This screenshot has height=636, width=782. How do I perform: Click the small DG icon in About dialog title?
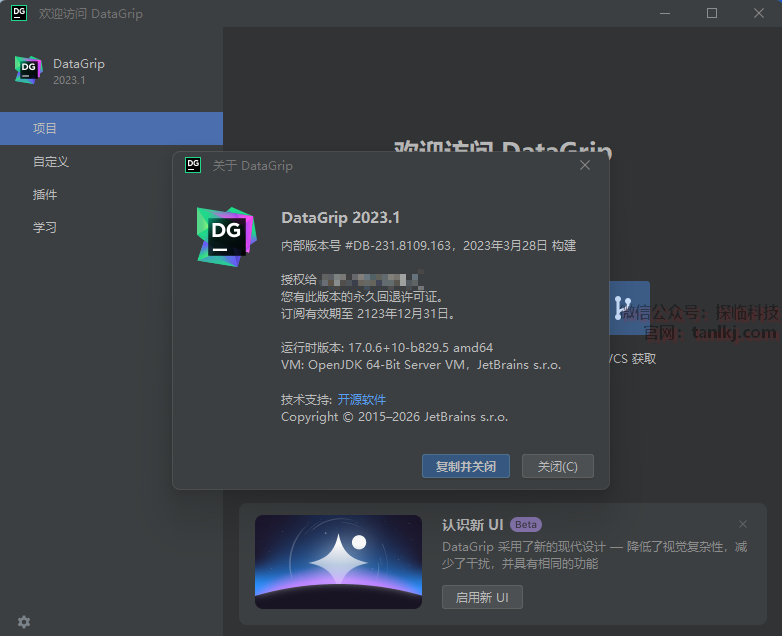194,165
